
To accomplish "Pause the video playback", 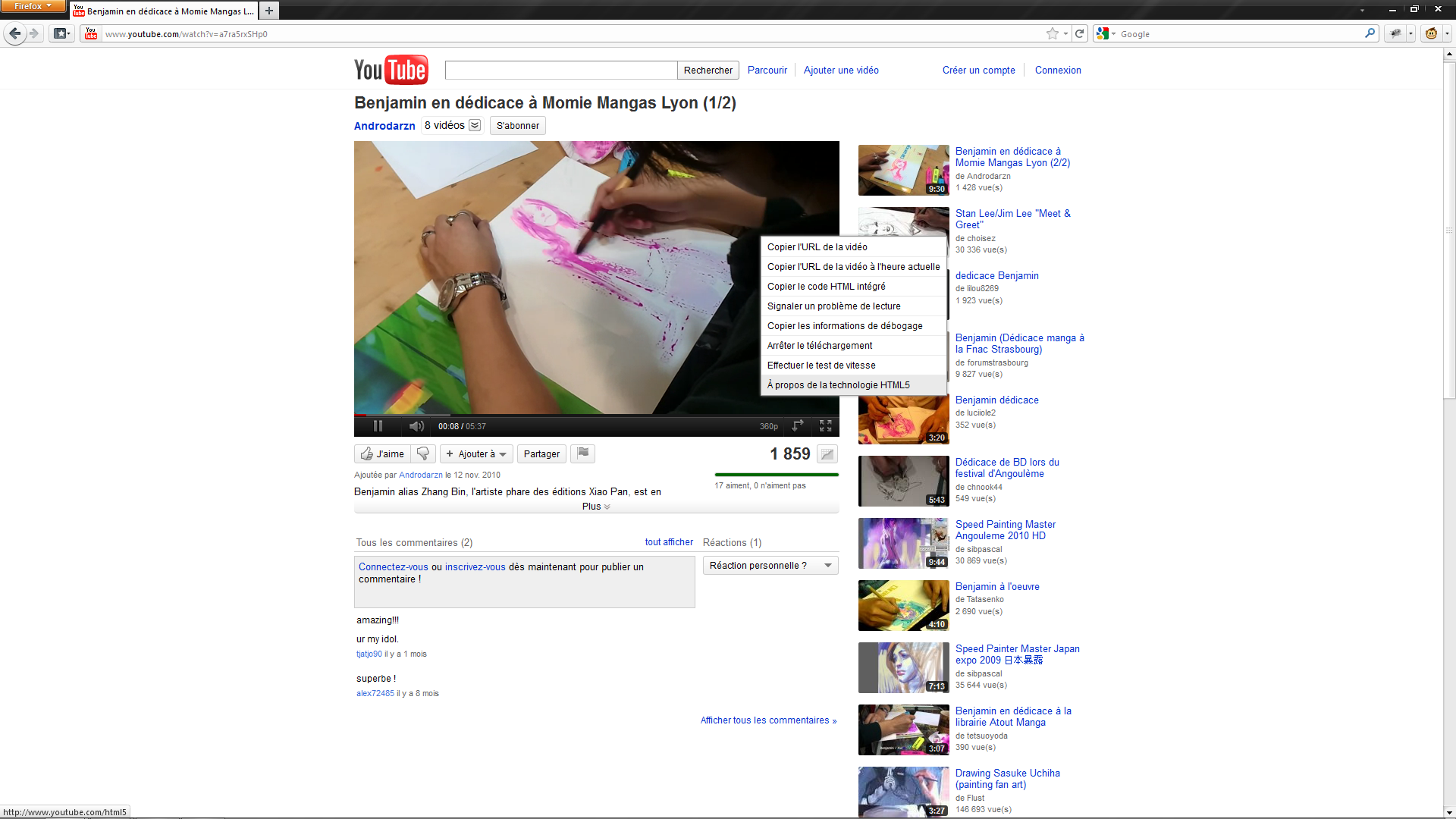I will (x=378, y=426).
